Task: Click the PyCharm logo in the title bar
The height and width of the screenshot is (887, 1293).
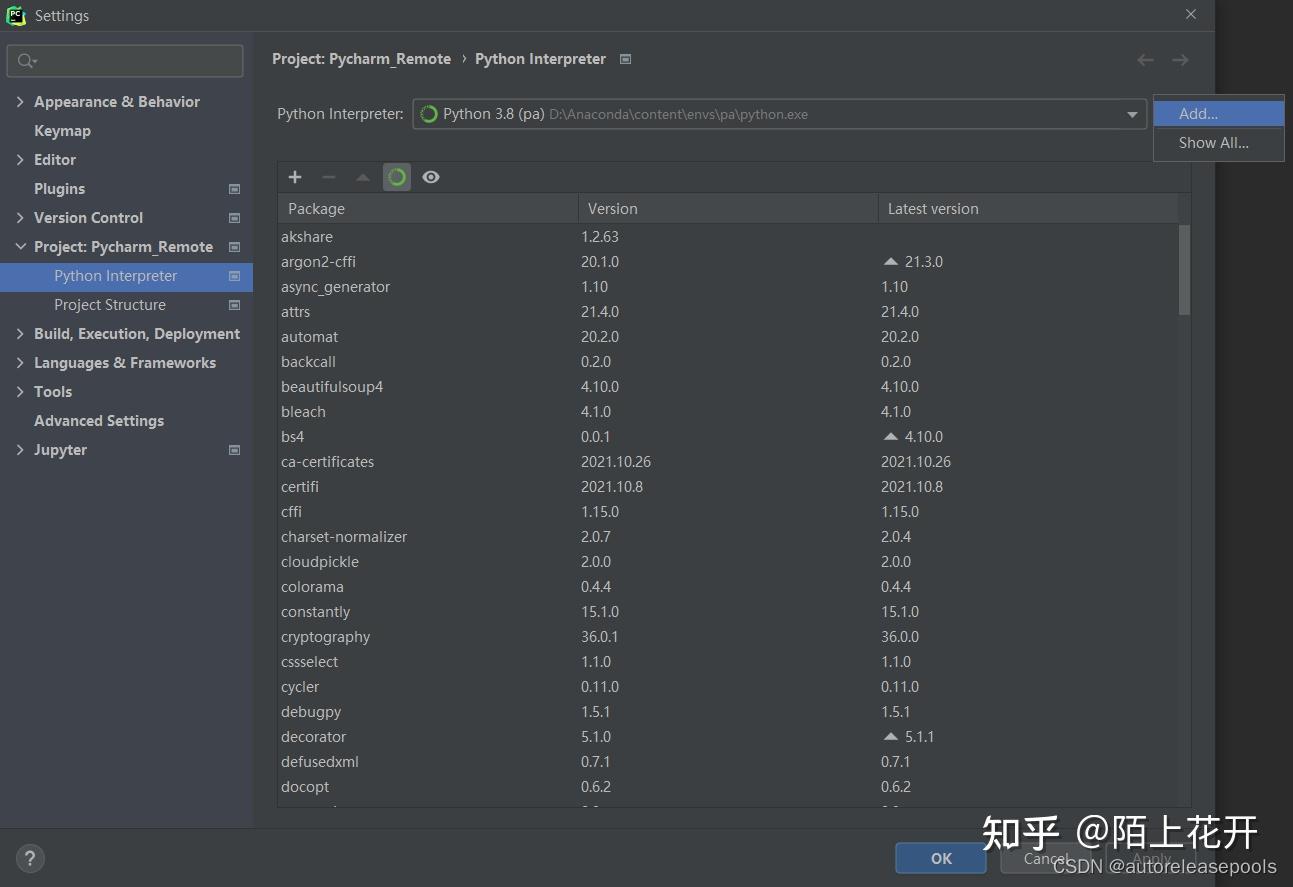Action: [15, 15]
